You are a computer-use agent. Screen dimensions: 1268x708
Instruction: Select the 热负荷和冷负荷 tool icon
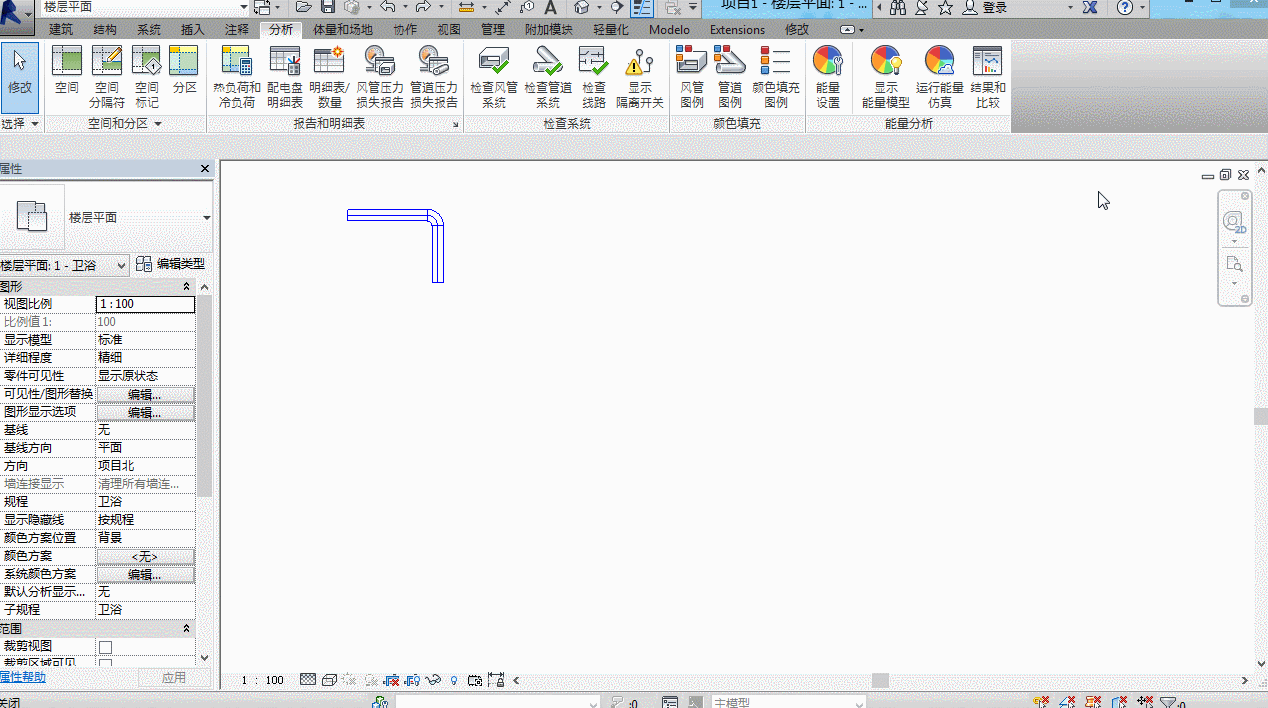pos(237,76)
